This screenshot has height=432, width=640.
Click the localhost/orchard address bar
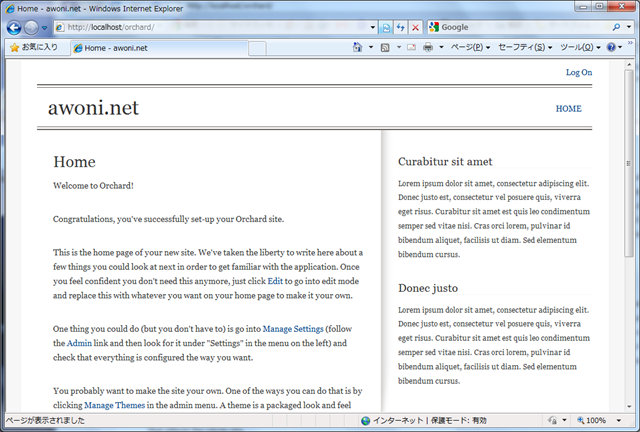point(211,27)
